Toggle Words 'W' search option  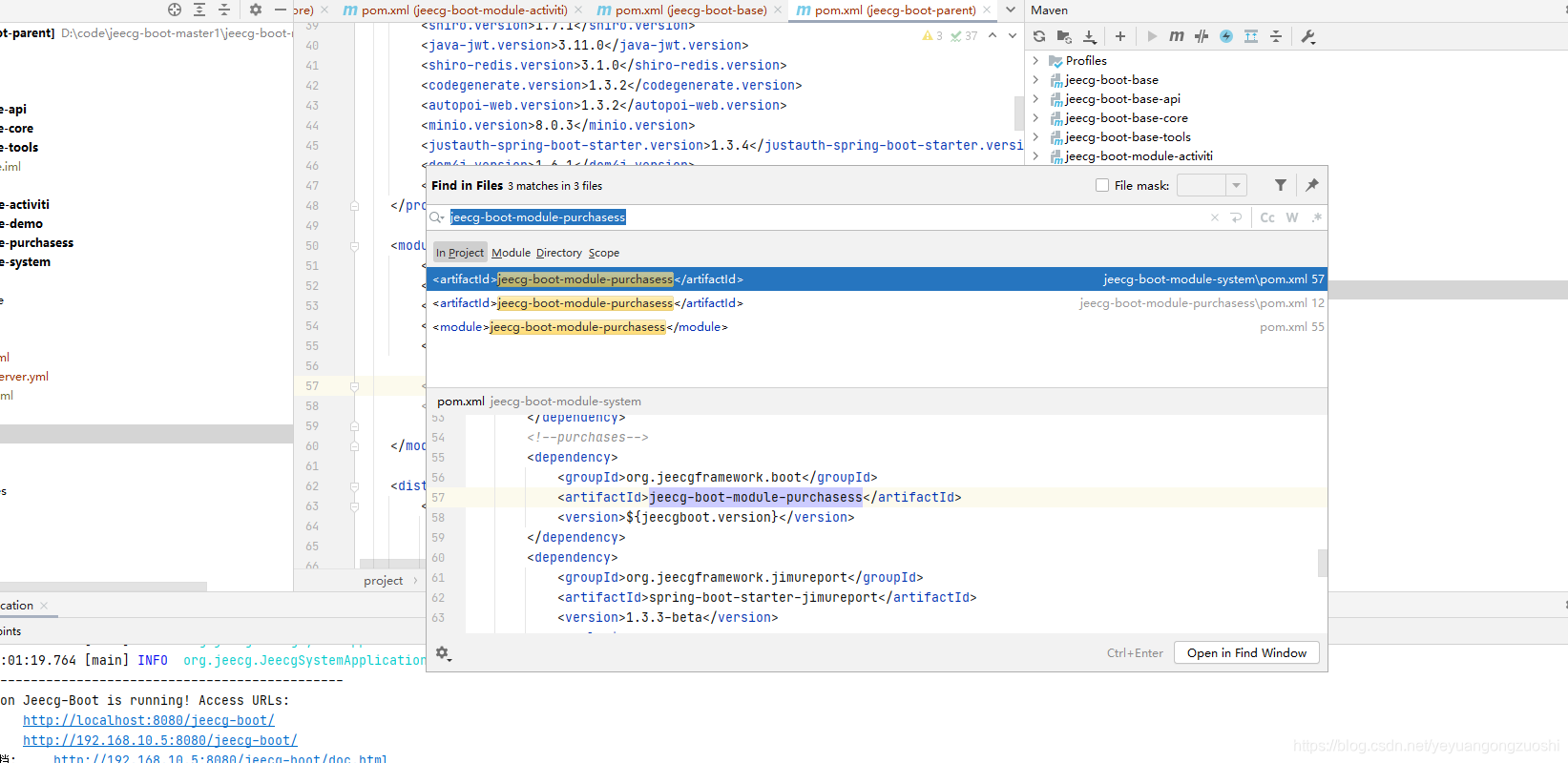point(1292,217)
